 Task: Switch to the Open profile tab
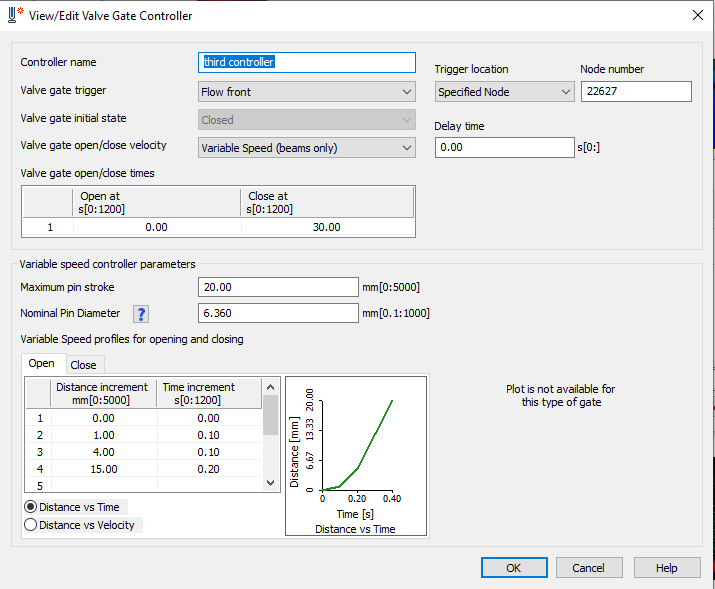pyautogui.click(x=42, y=364)
